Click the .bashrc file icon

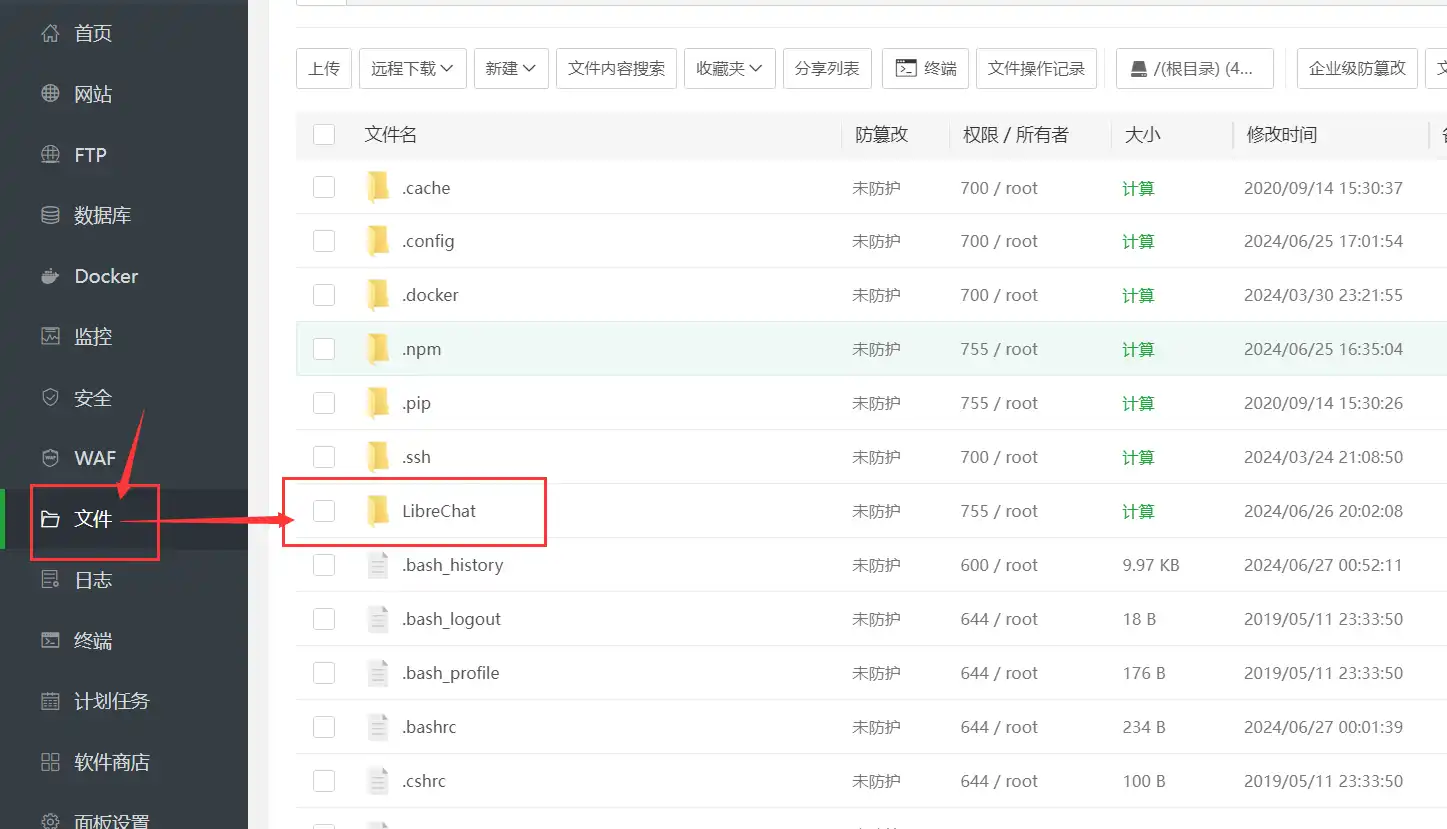[x=378, y=727]
